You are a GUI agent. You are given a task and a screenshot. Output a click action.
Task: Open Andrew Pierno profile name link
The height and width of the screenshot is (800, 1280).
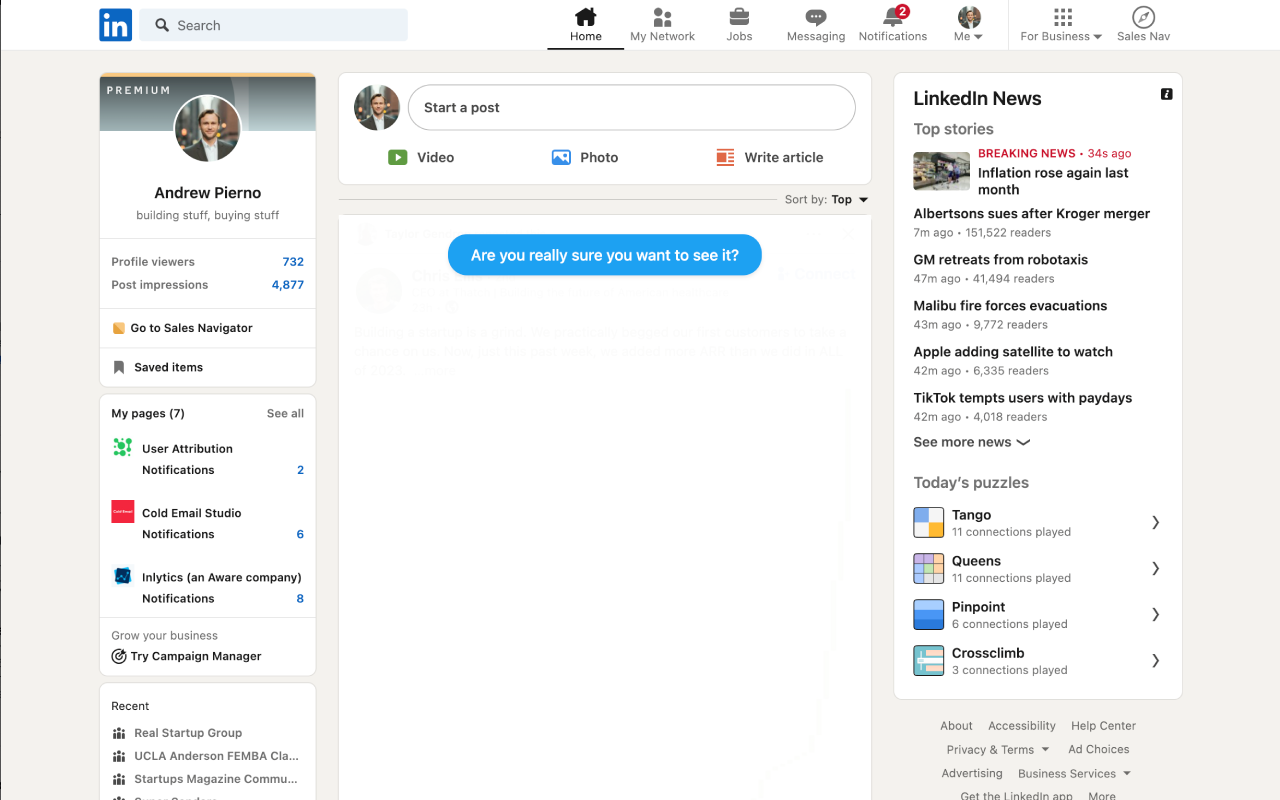click(x=208, y=193)
